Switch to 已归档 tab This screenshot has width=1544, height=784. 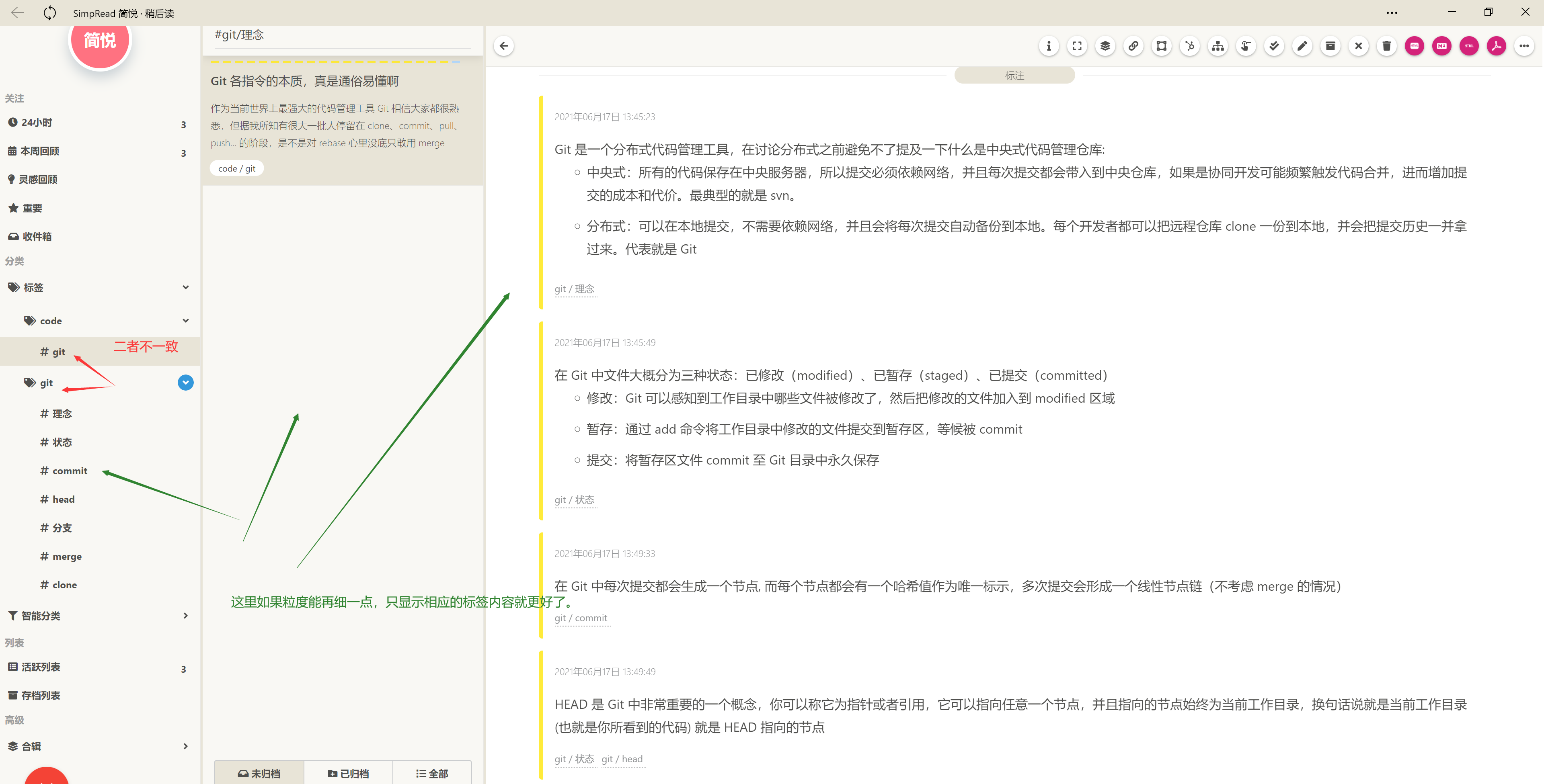pyautogui.click(x=348, y=773)
